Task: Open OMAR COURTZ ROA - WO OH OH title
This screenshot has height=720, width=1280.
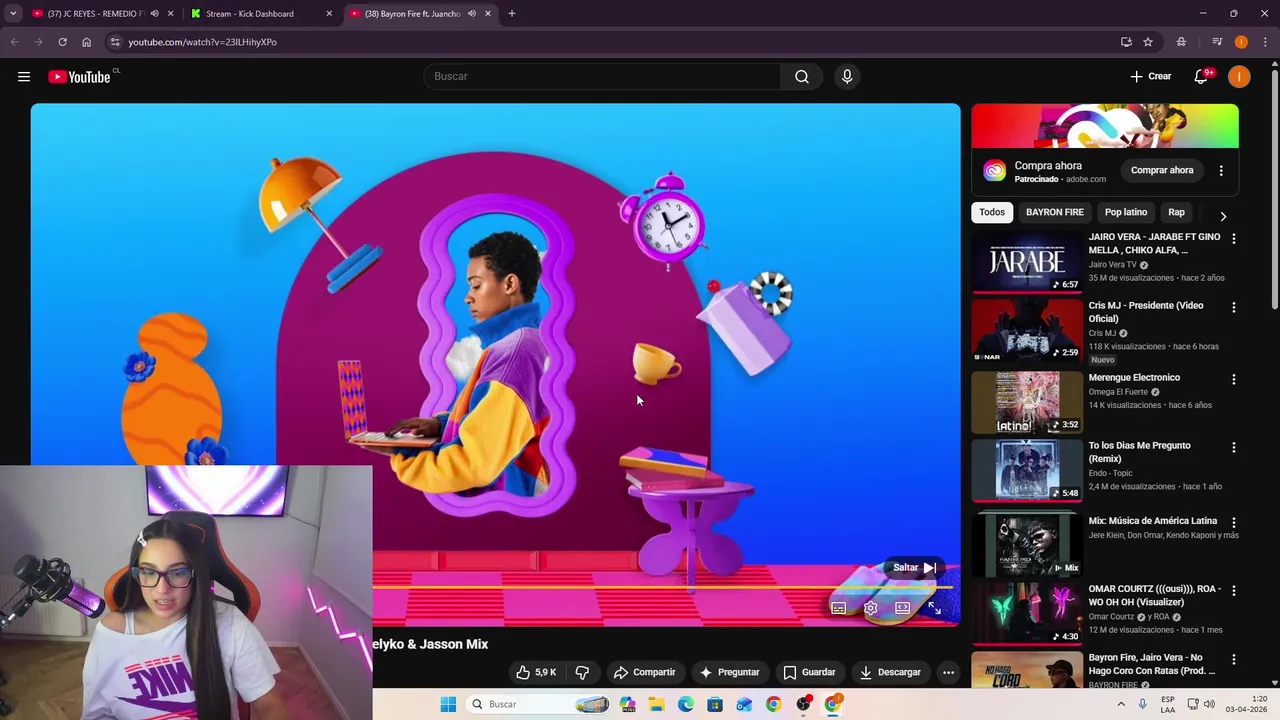Action: [x=1154, y=595]
